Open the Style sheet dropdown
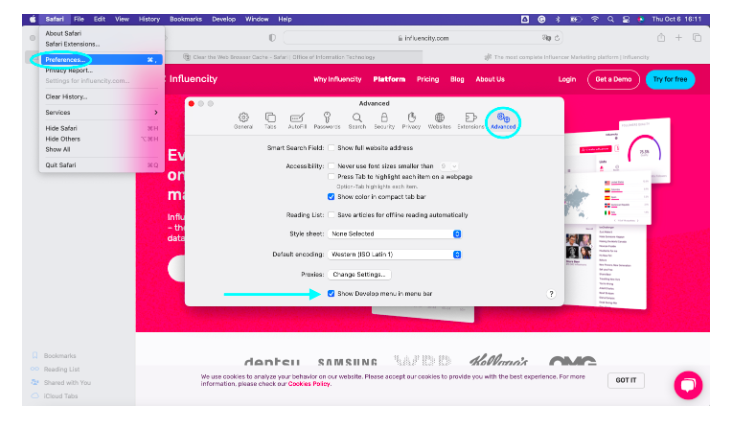 tap(394, 234)
